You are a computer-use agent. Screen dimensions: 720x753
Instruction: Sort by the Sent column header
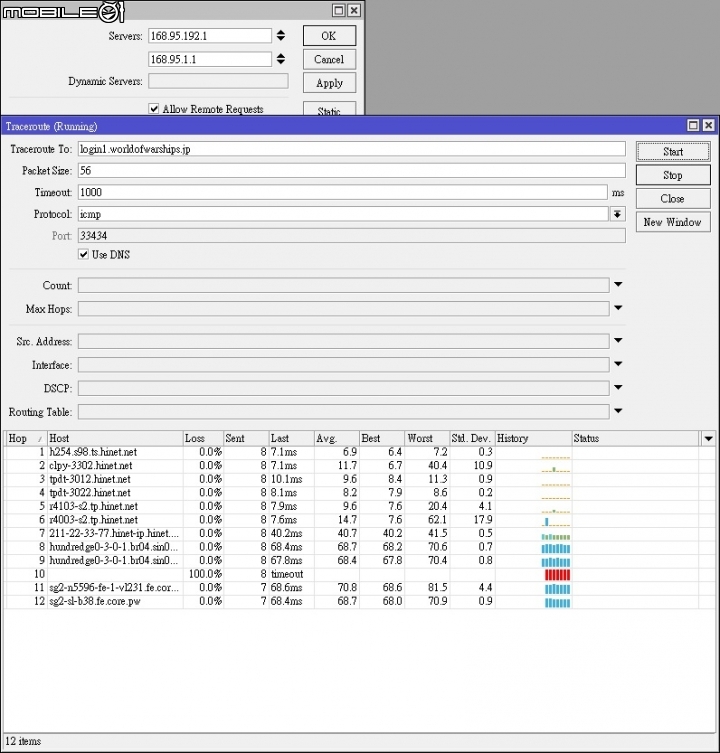pyautogui.click(x=246, y=438)
